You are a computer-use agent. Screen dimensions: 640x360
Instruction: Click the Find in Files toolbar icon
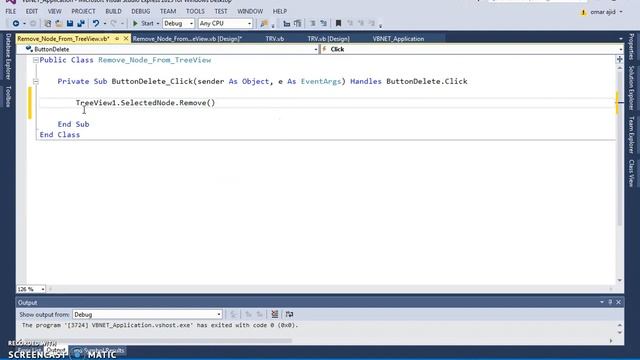264,24
